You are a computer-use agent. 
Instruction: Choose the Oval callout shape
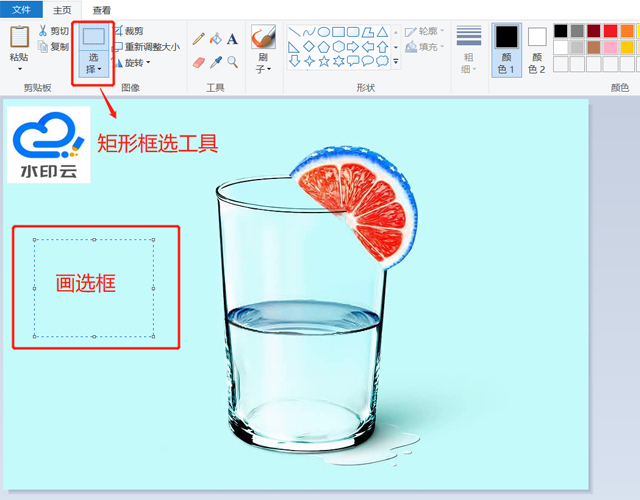[x=368, y=61]
